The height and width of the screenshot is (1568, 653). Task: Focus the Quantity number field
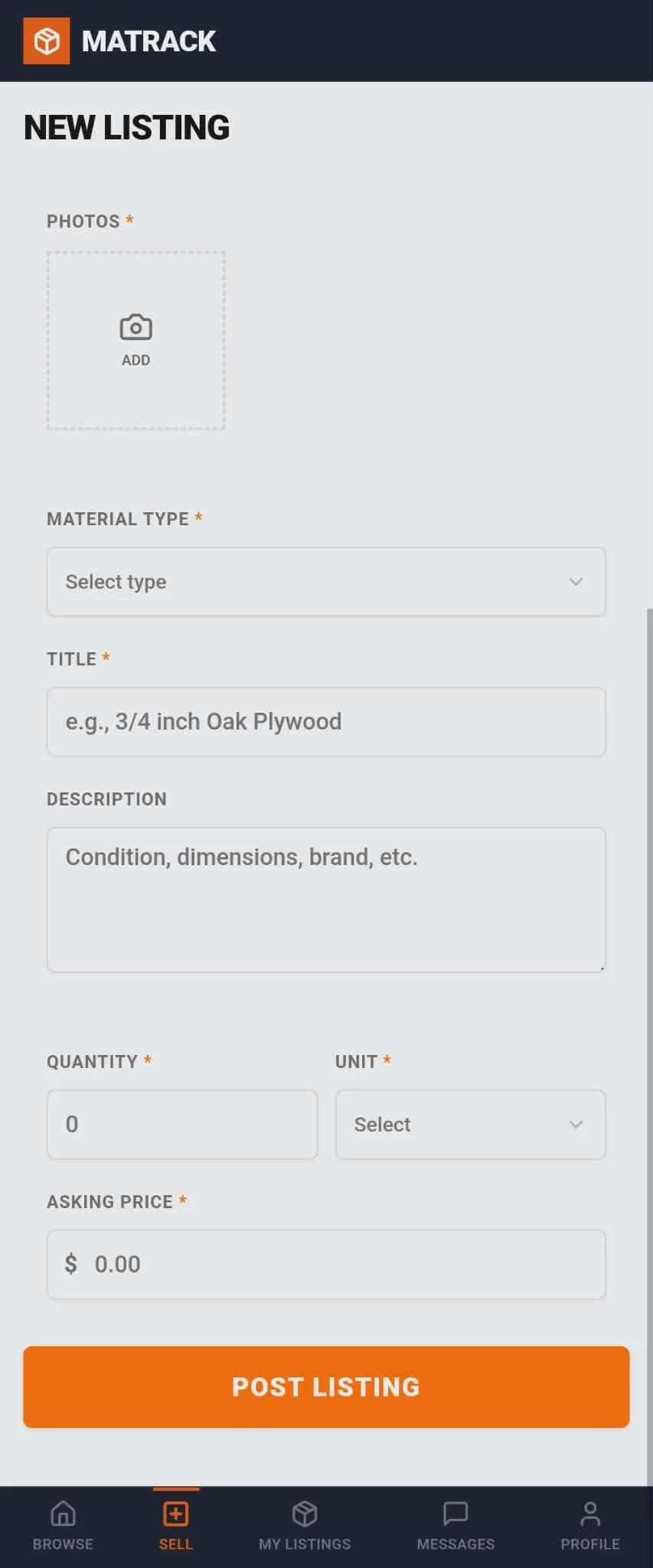pos(182,1124)
